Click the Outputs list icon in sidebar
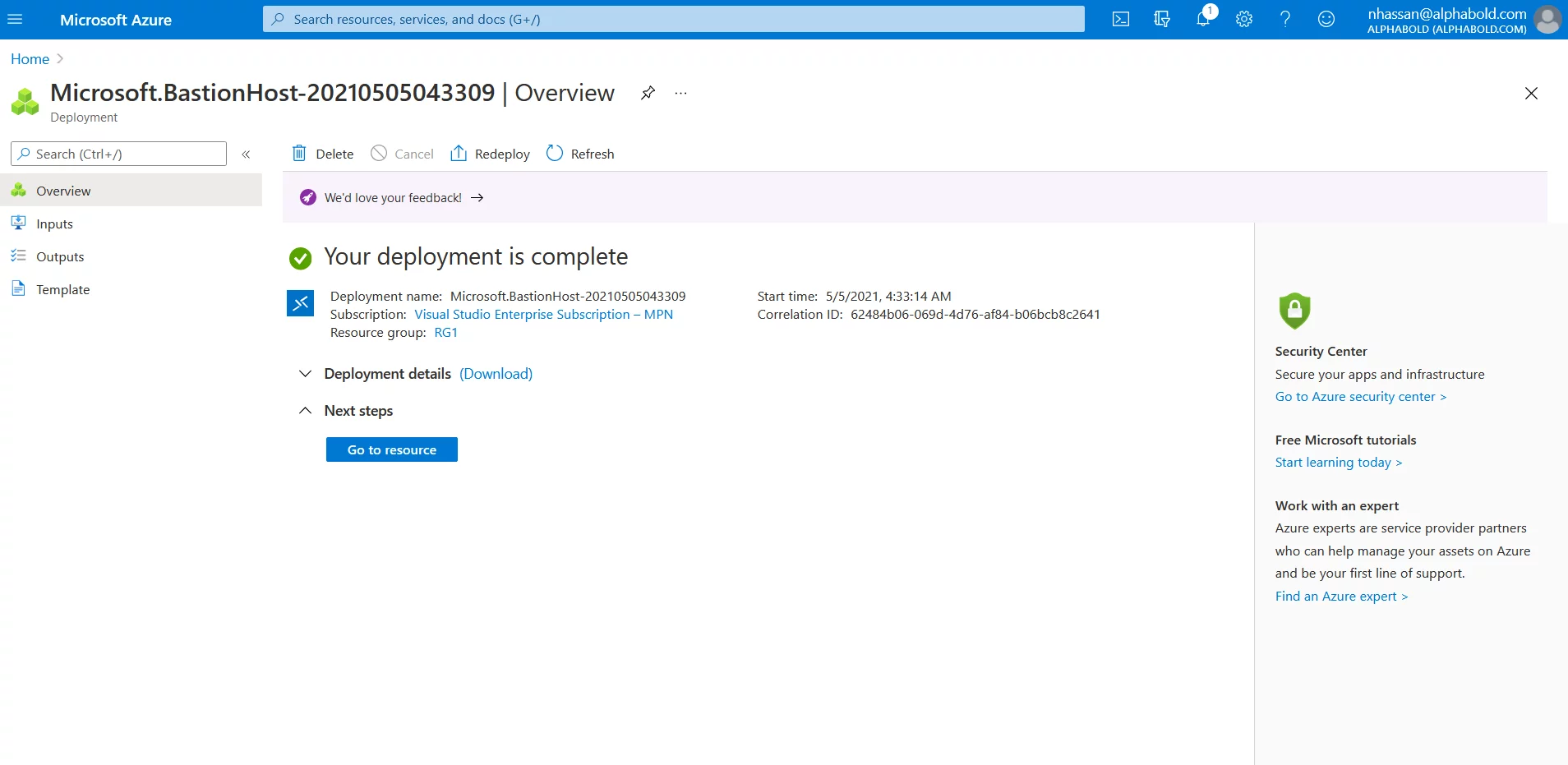Viewport: 1568px width, 765px height. [18, 256]
